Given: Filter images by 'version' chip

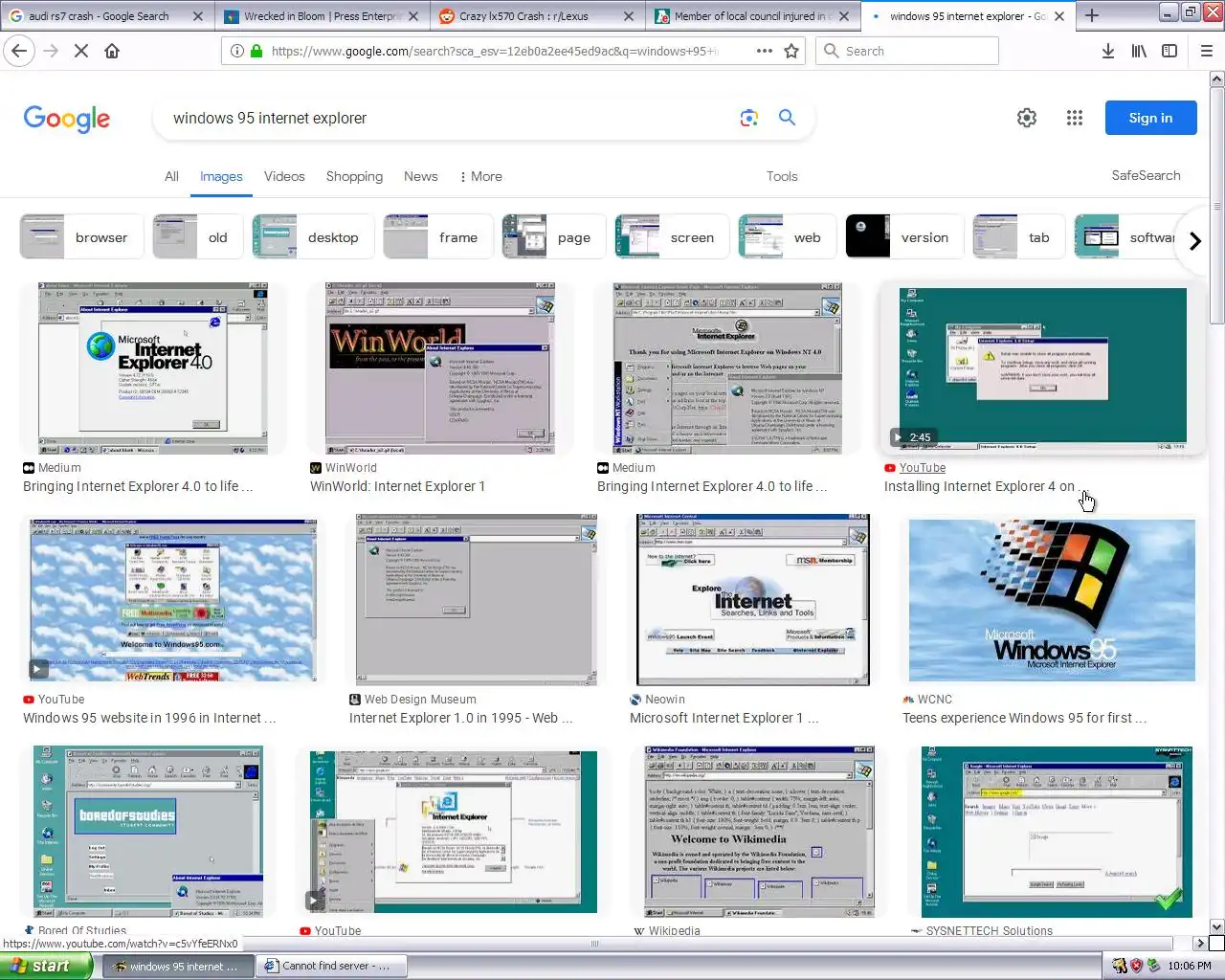Looking at the screenshot, I should click(x=904, y=237).
